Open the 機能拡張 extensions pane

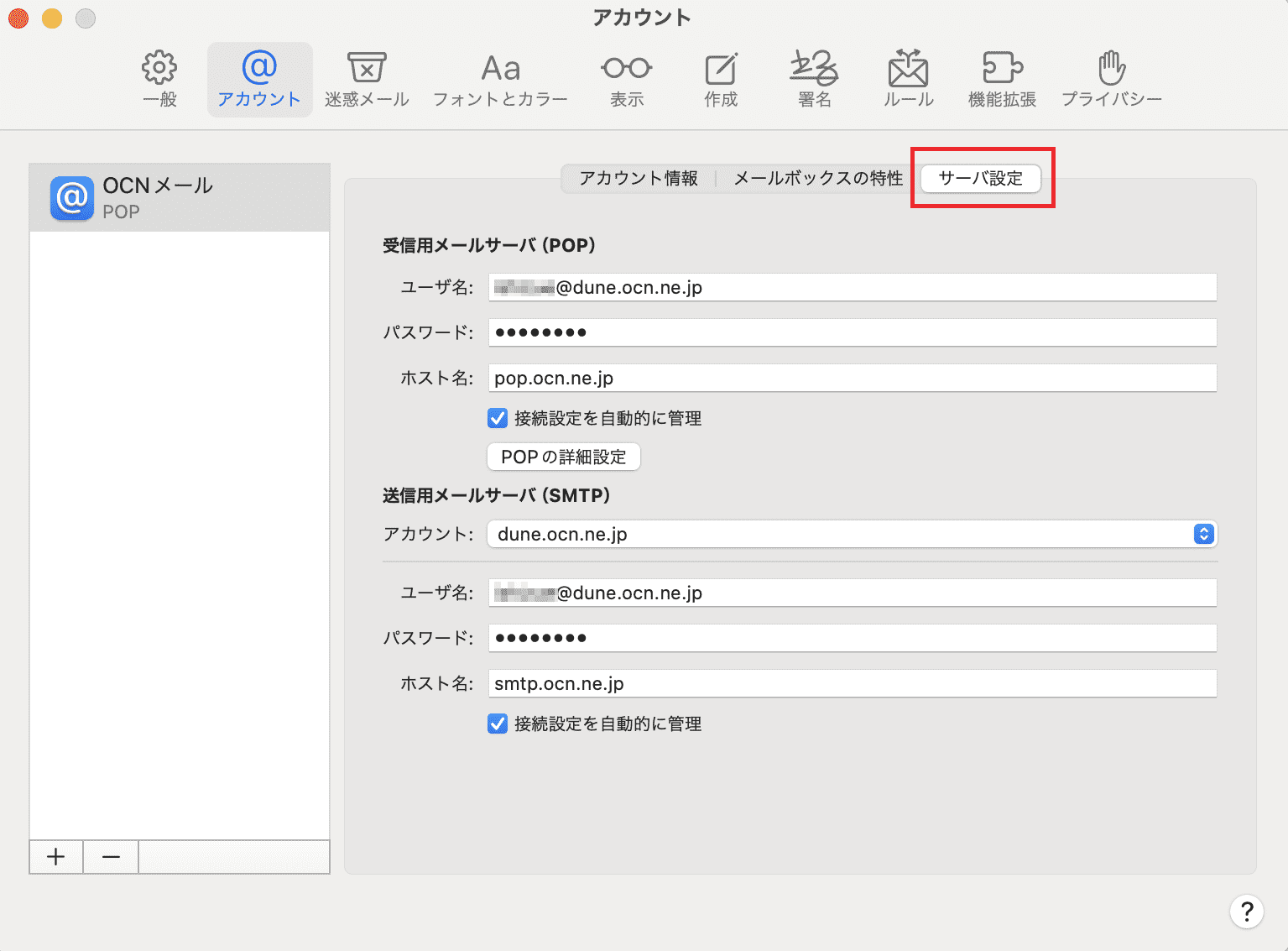pyautogui.click(x=1002, y=81)
